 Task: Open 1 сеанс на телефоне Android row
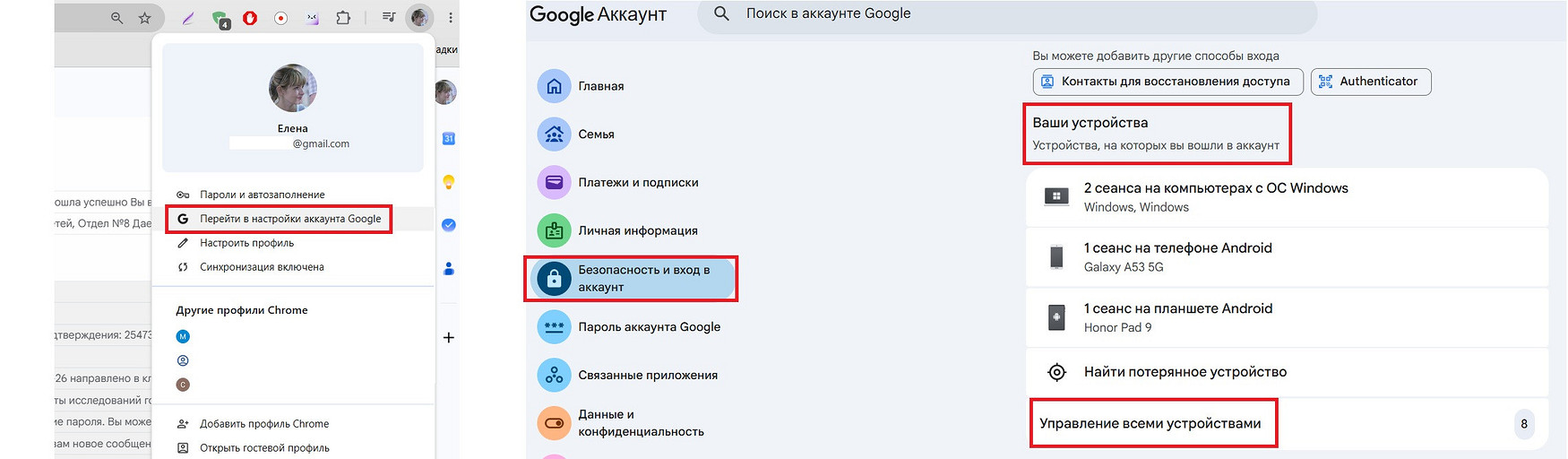[x=1287, y=257]
